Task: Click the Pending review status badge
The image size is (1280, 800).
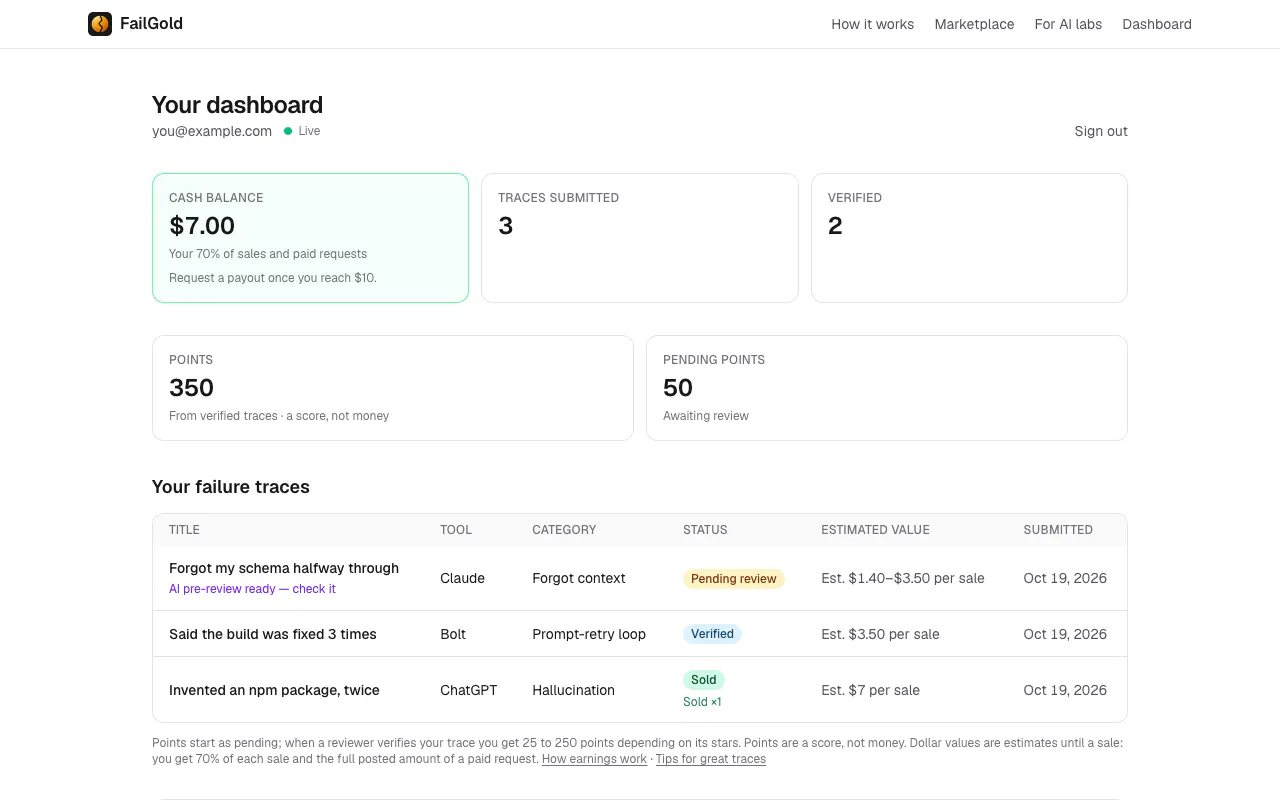Action: [x=734, y=578]
